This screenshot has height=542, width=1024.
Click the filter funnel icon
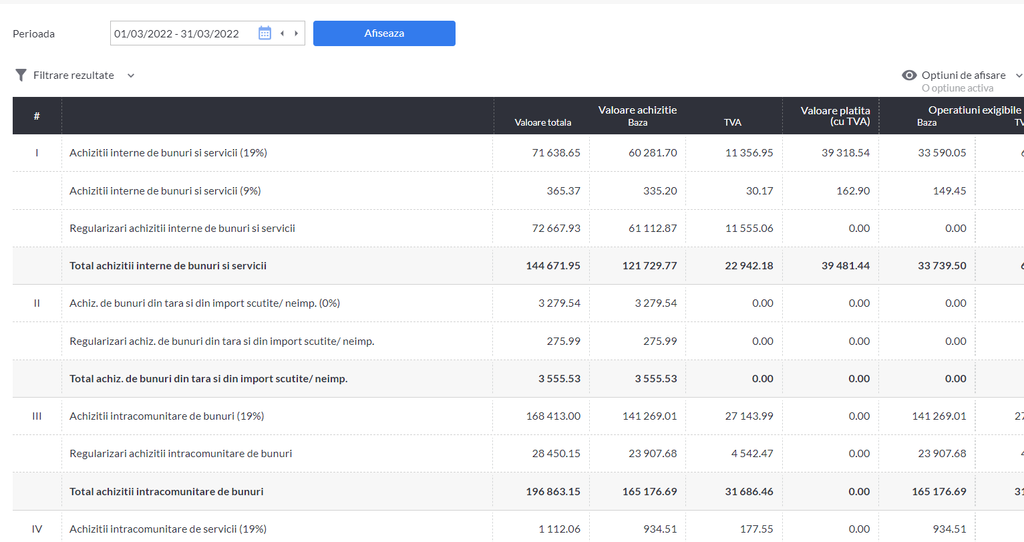(21, 76)
